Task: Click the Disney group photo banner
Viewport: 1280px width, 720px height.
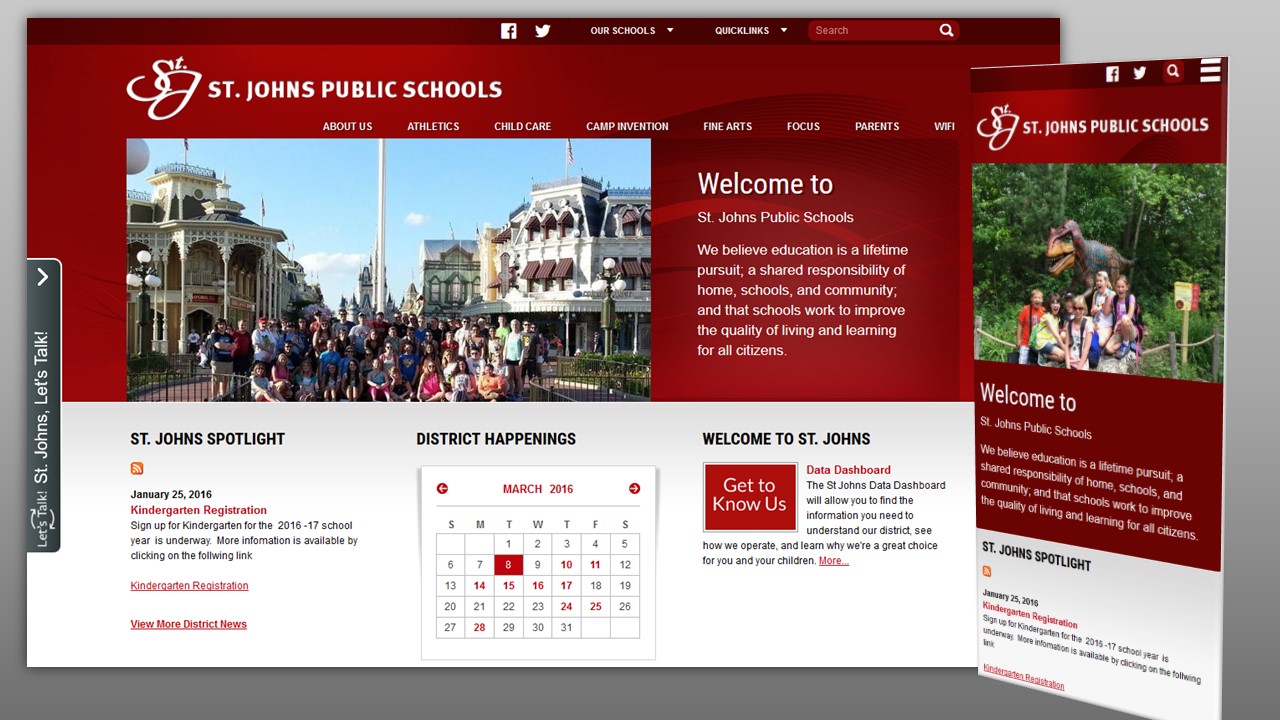Action: [x=389, y=270]
